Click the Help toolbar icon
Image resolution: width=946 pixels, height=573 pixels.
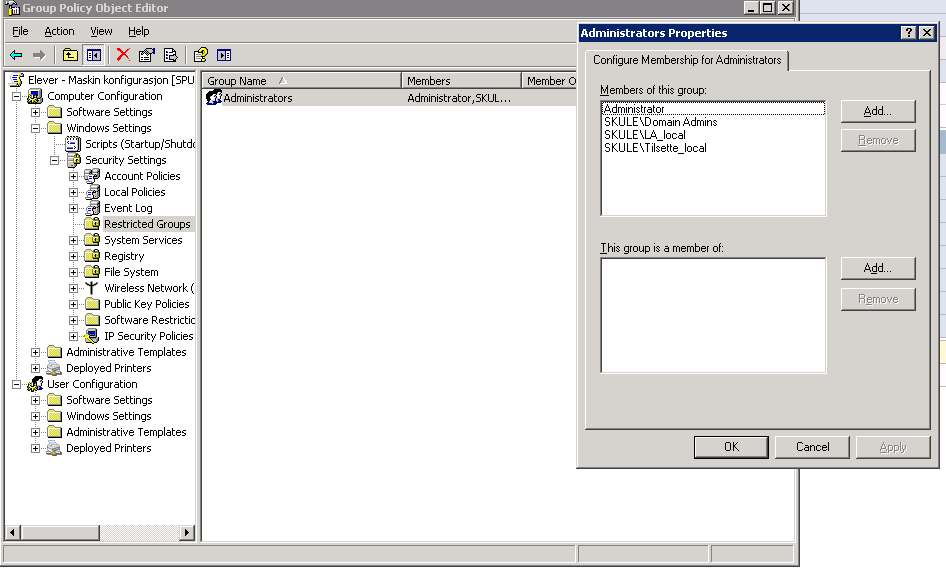point(200,55)
